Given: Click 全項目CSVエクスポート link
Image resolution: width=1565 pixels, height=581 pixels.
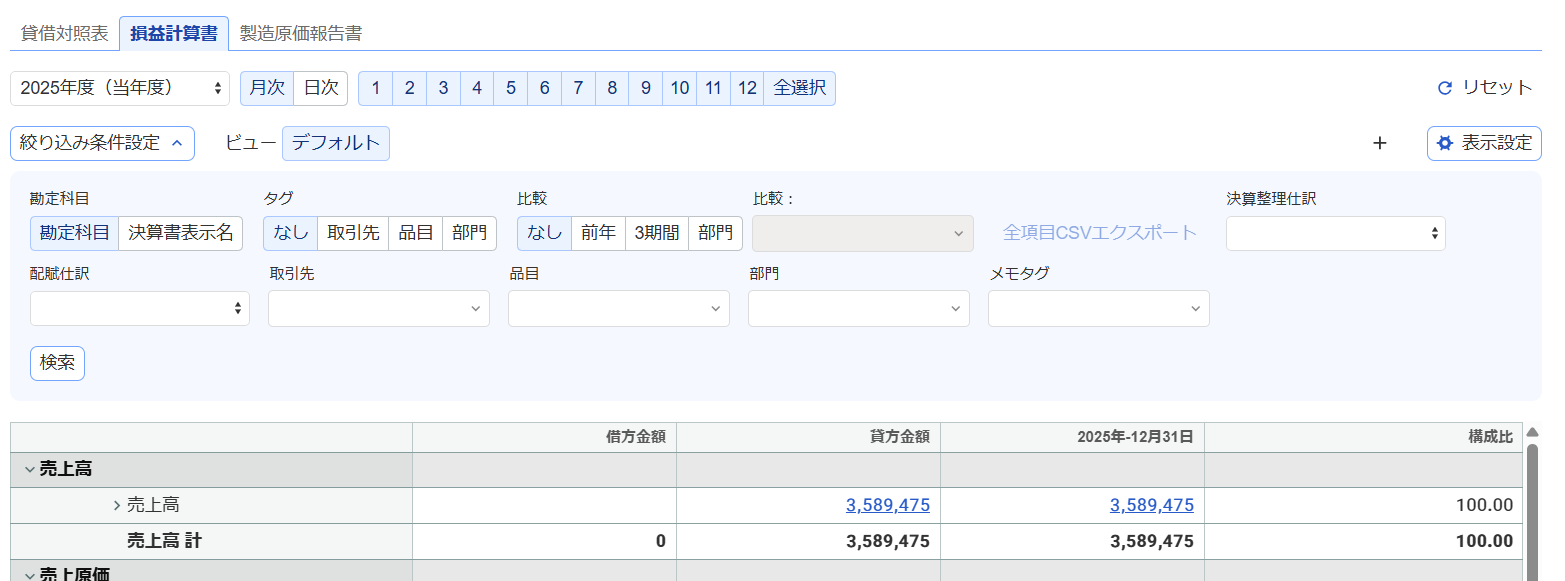Looking at the screenshot, I should [x=1100, y=233].
